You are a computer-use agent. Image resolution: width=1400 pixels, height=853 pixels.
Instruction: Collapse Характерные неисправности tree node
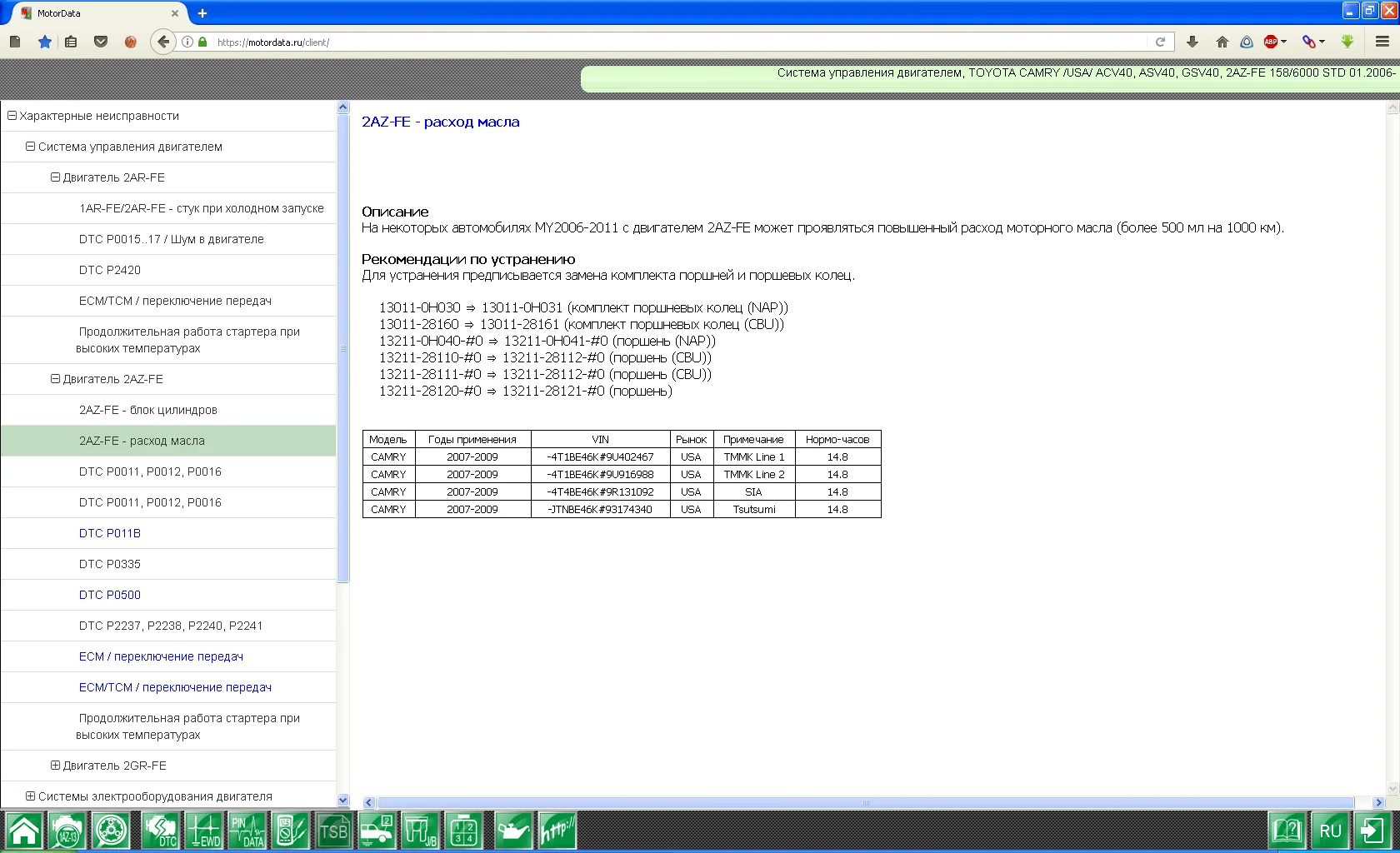[12, 116]
